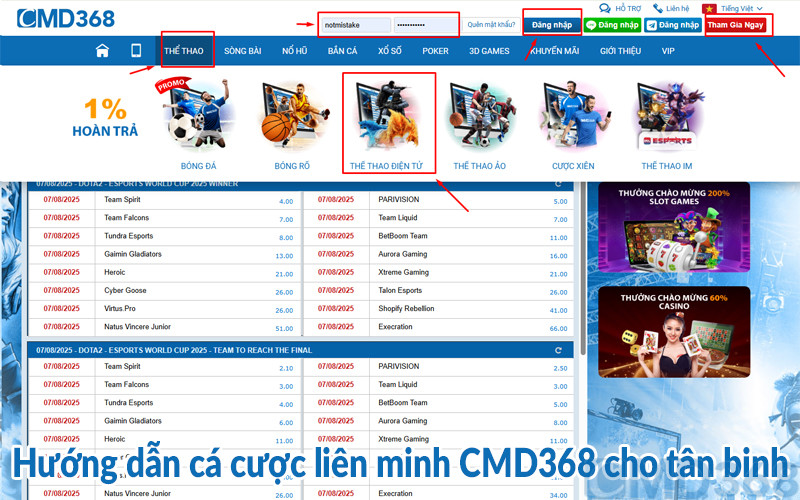Click Quên mật khẩu link

coord(491,24)
